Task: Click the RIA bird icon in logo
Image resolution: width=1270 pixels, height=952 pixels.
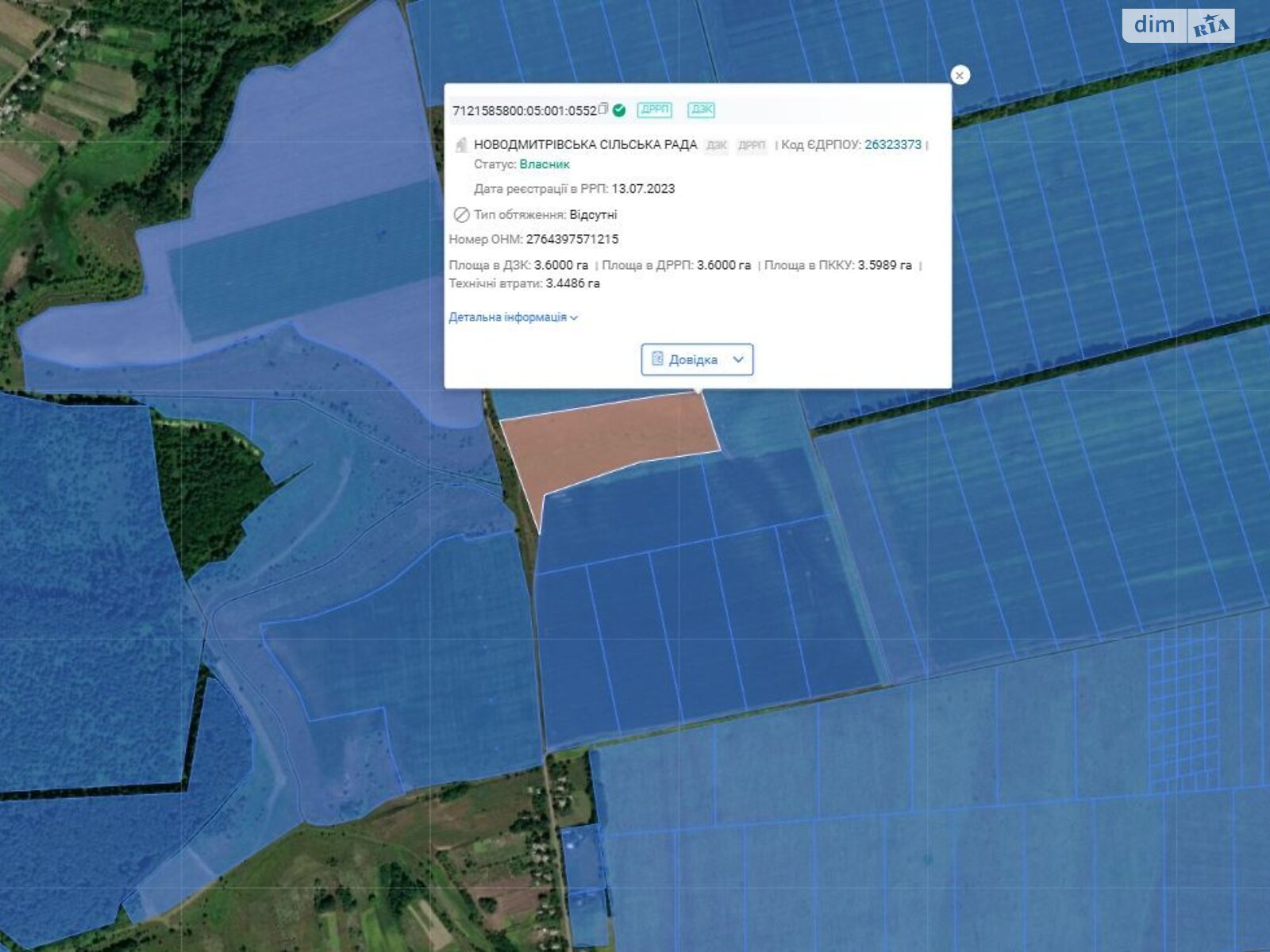Action: pos(1210,25)
